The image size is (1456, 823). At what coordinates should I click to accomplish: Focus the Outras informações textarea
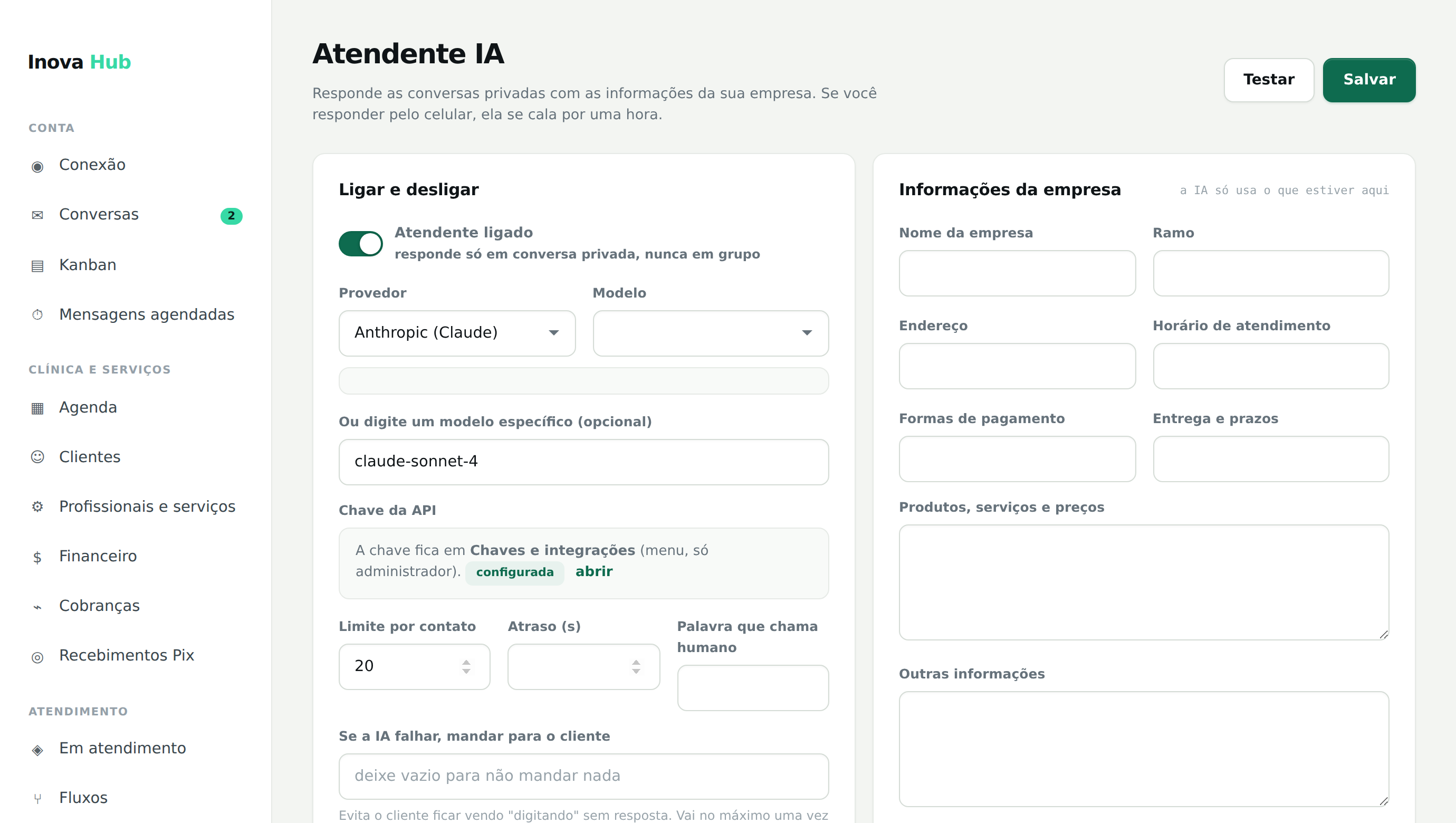pos(1144,749)
